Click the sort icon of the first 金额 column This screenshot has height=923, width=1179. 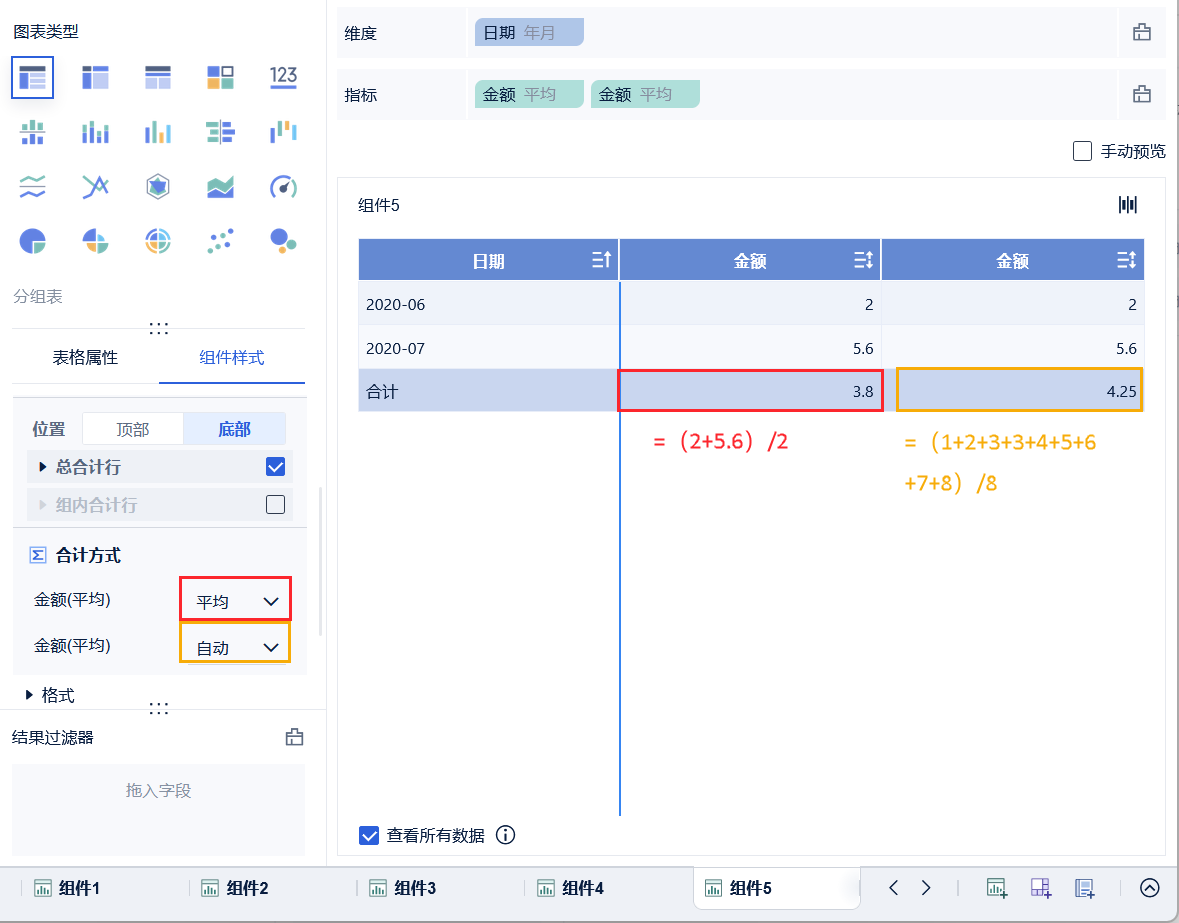(863, 260)
